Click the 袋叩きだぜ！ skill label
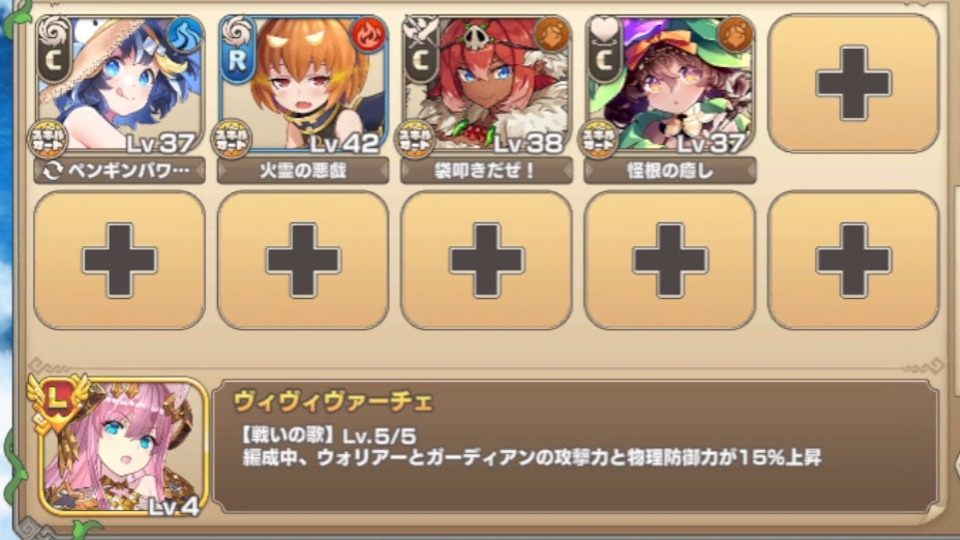This screenshot has width=960, height=540. (487, 170)
